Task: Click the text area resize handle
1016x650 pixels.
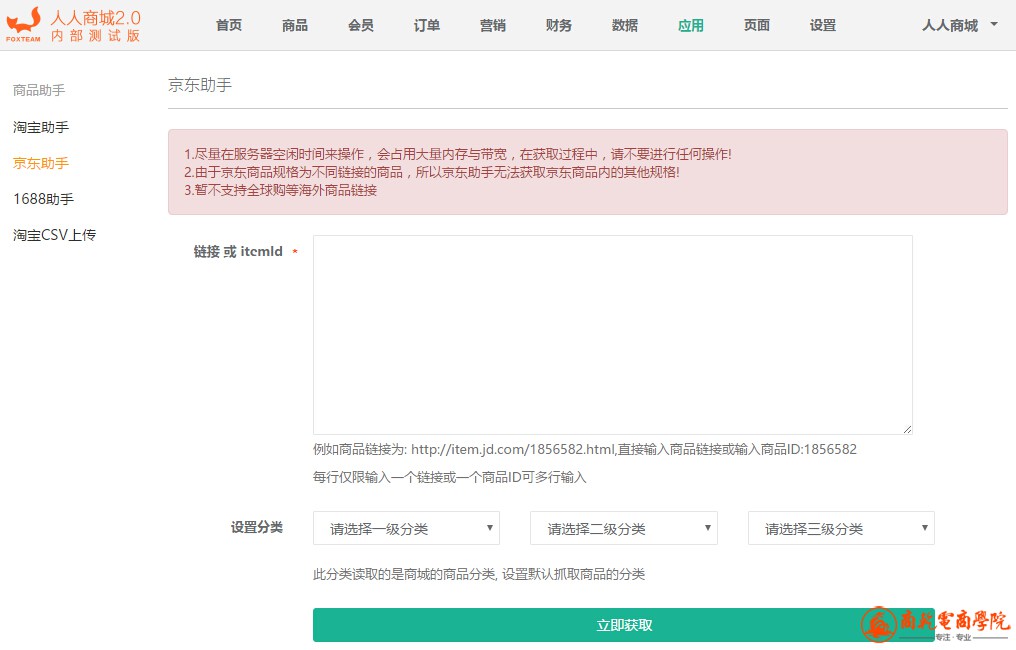Action: pyautogui.click(x=907, y=429)
